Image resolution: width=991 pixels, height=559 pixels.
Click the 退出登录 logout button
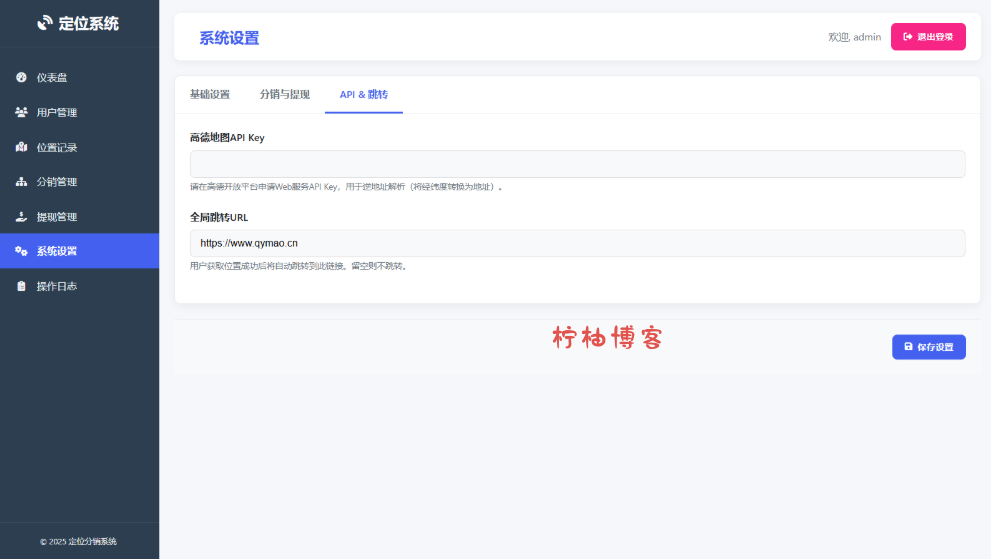tap(928, 37)
